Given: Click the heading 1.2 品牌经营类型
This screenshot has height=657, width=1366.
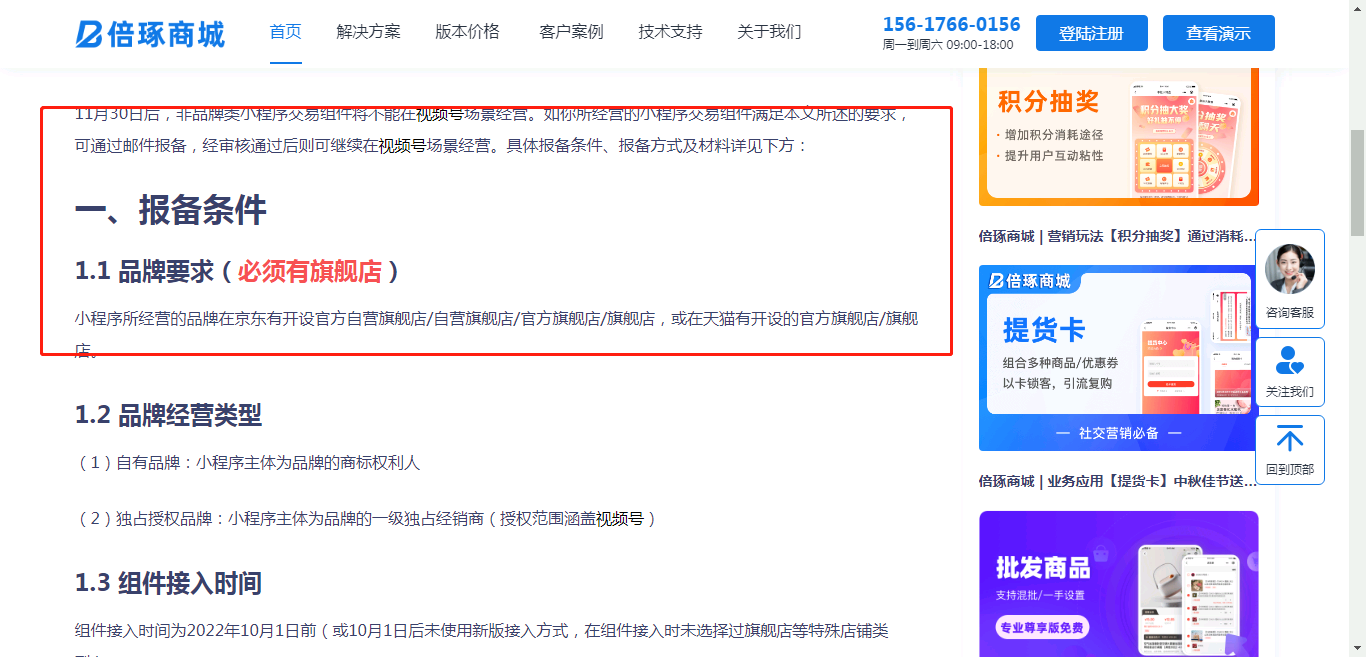Looking at the screenshot, I should tap(168, 414).
